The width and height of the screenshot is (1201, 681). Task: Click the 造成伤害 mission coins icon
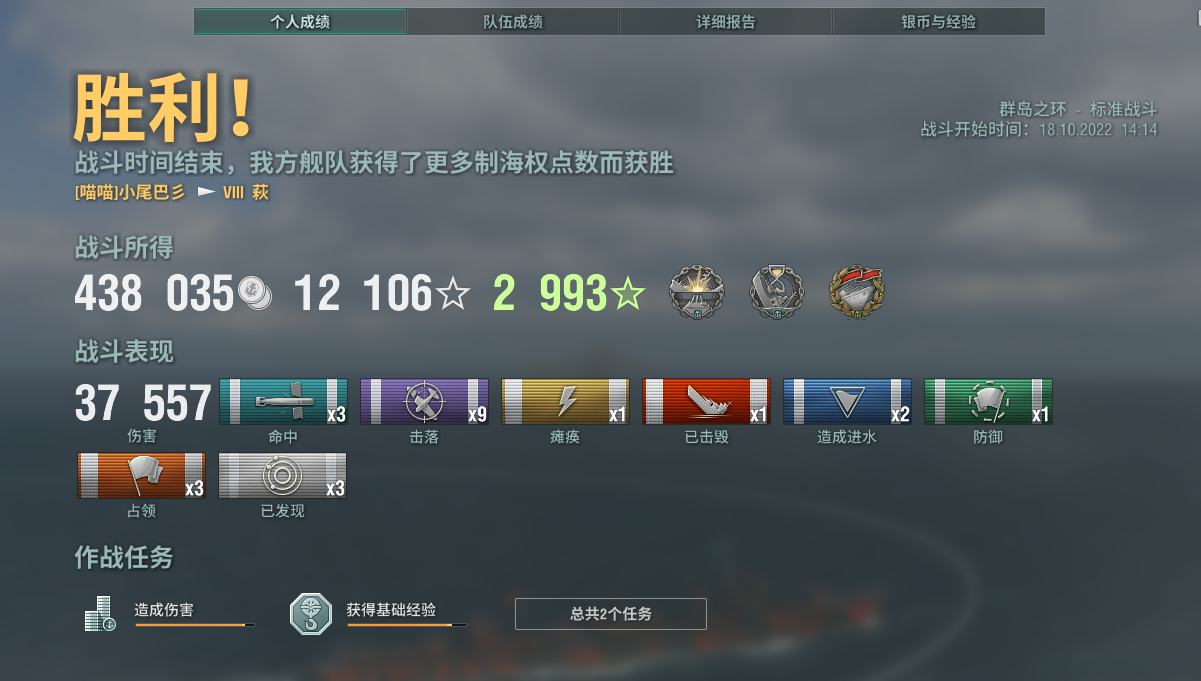point(99,614)
